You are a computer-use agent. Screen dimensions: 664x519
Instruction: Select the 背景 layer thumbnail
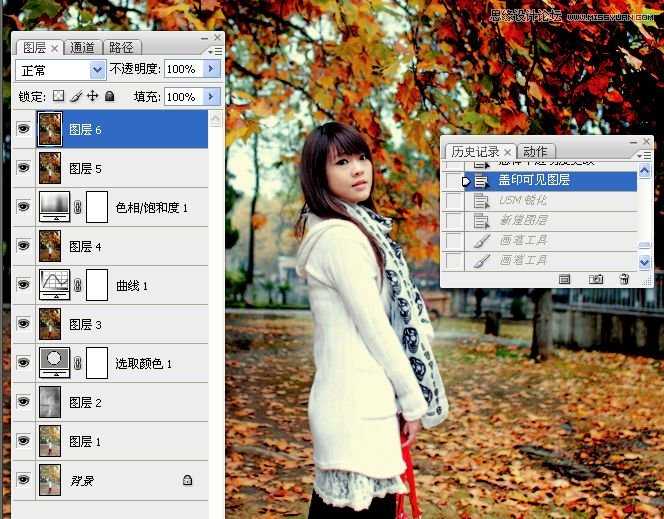pyautogui.click(x=50, y=480)
